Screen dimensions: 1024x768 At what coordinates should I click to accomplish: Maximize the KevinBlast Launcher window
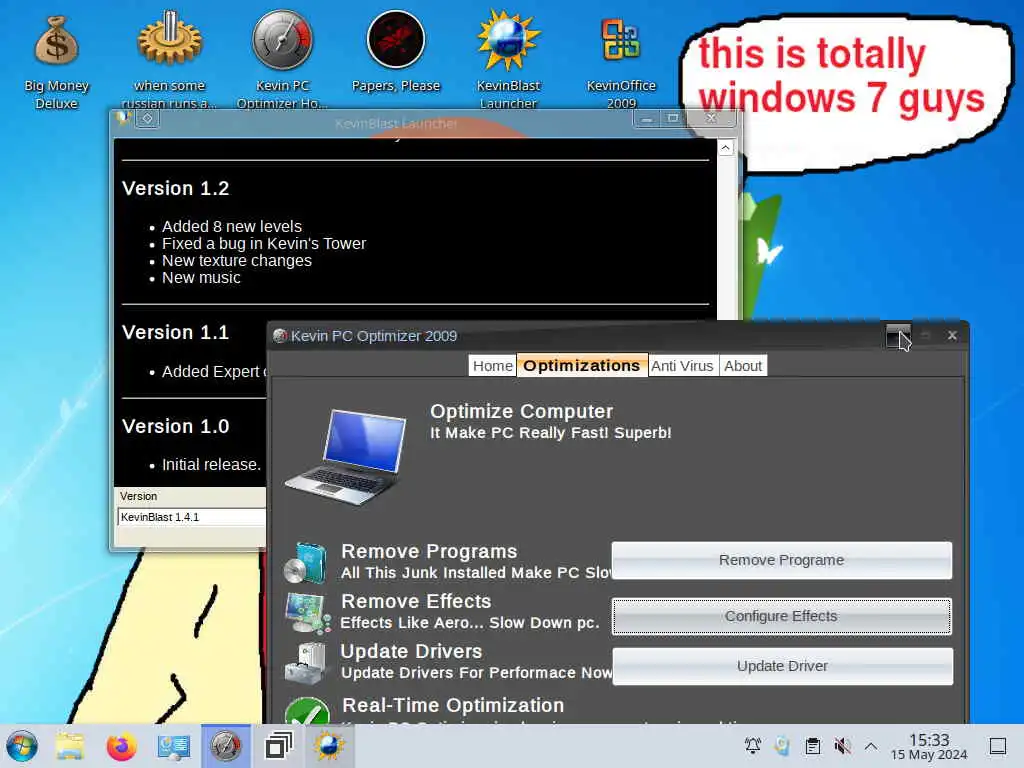673,118
